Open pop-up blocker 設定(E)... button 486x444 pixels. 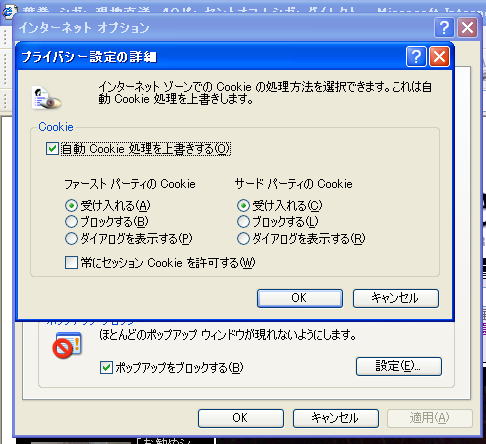[x=399, y=366]
